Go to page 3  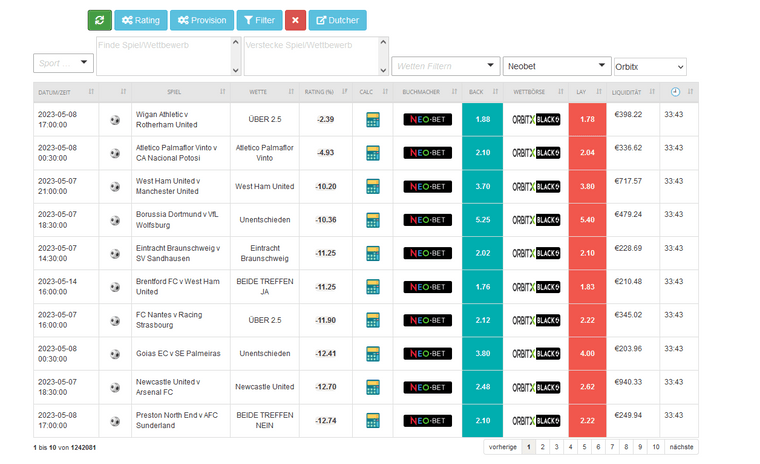tap(556, 447)
